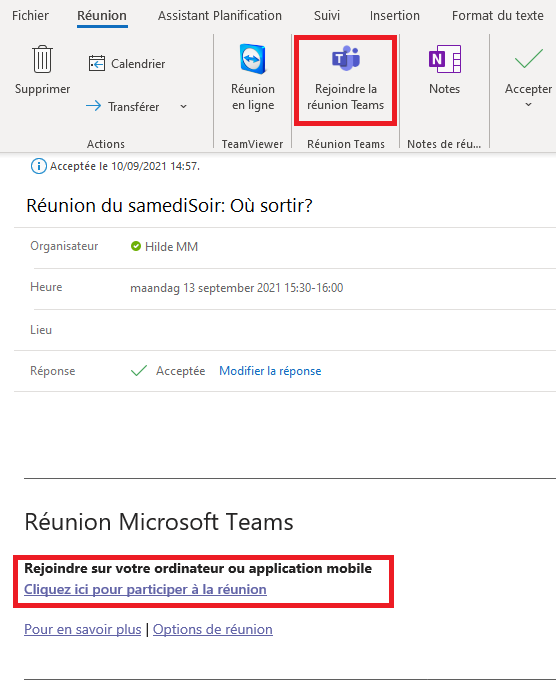Open OneNote Notes de réunion
This screenshot has width=556, height=680.
pos(445,70)
